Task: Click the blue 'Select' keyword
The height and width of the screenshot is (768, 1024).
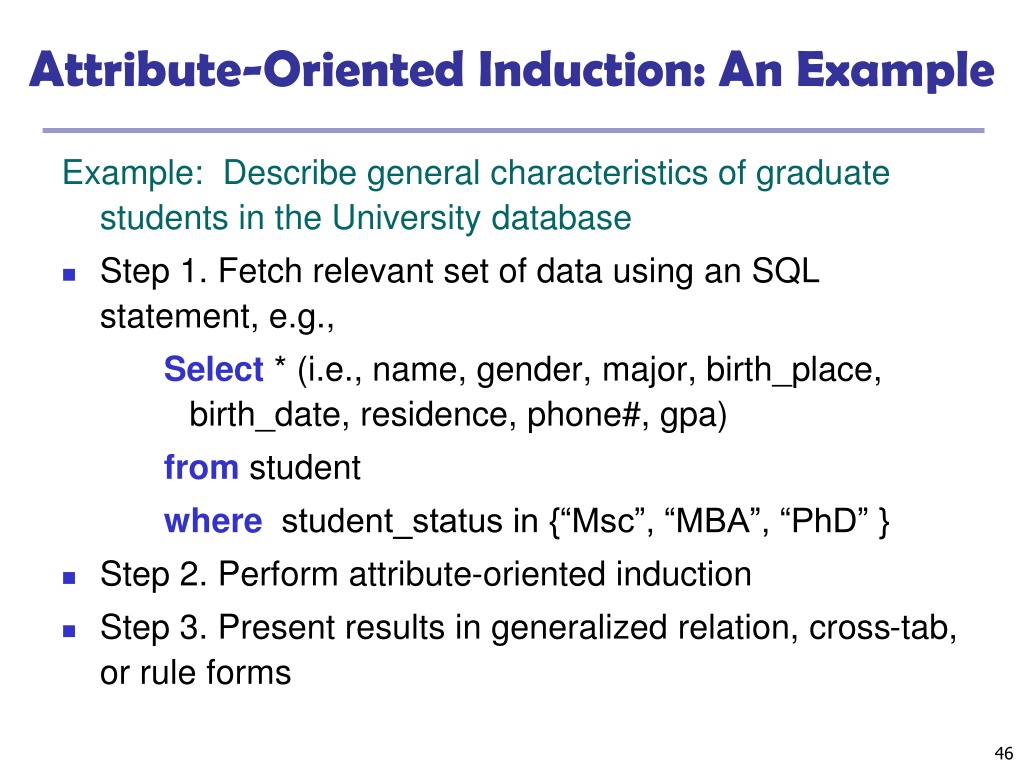Action: (x=213, y=370)
